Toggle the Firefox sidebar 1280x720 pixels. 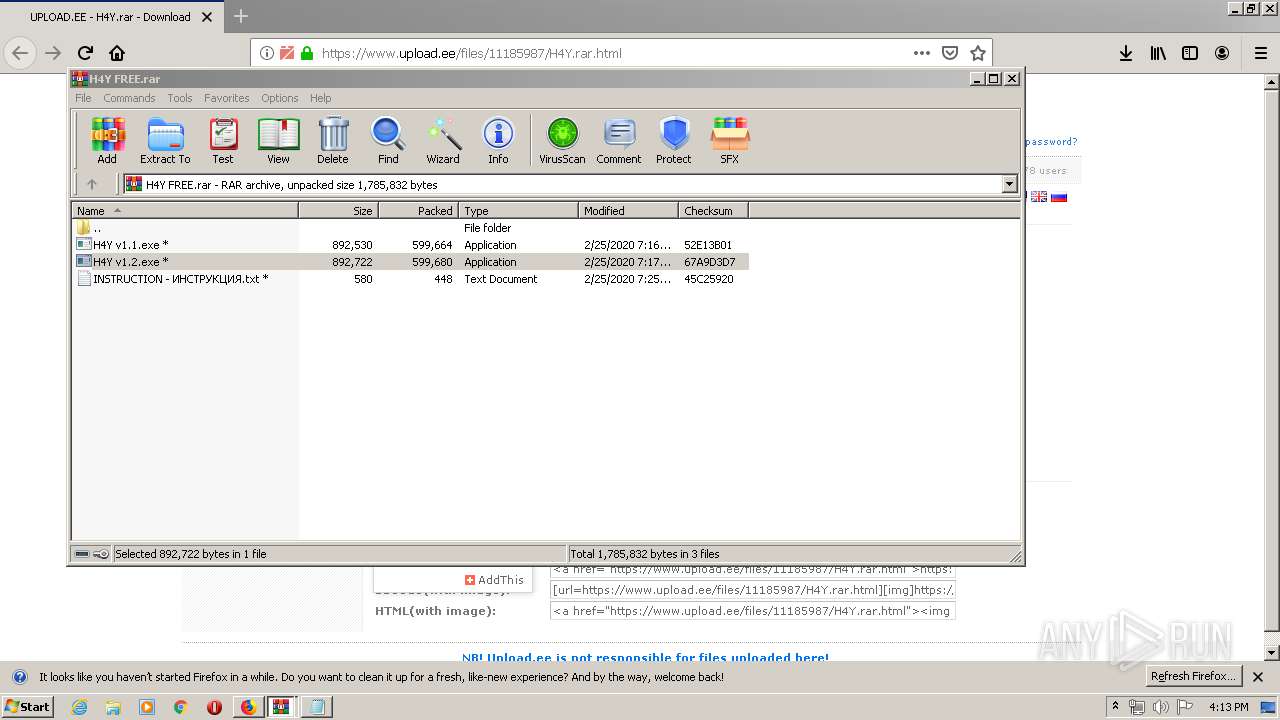pos(1190,53)
